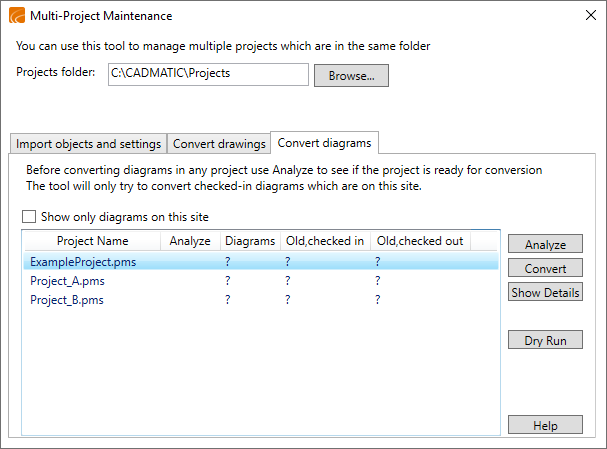Click the Analyze column header

coord(190,241)
